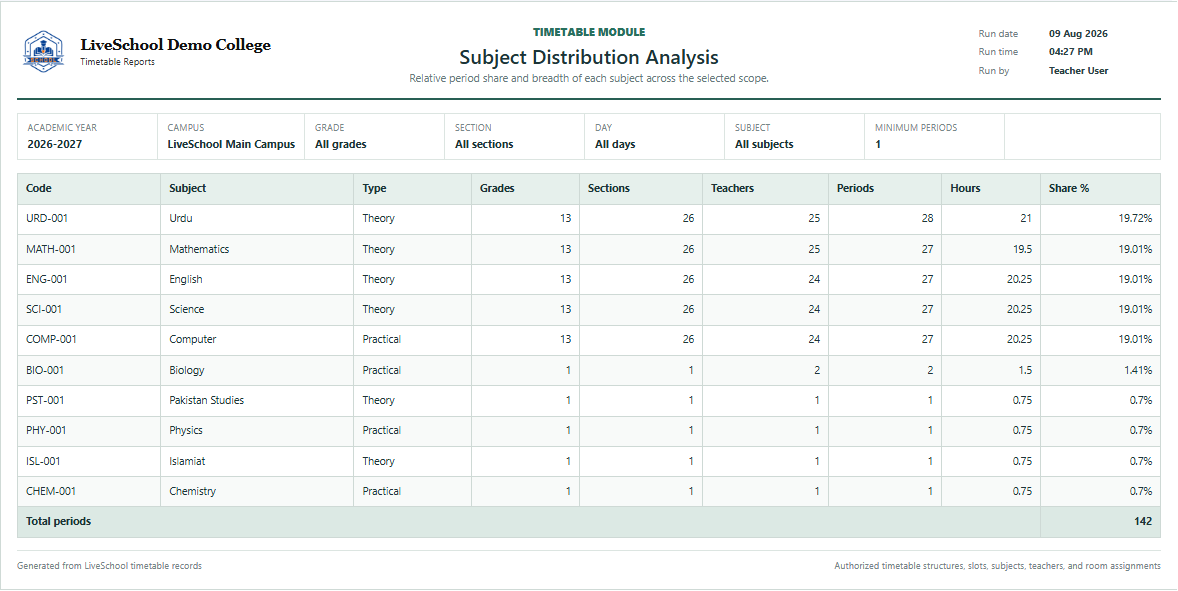Select the ISL-001 code cell

click(89, 461)
